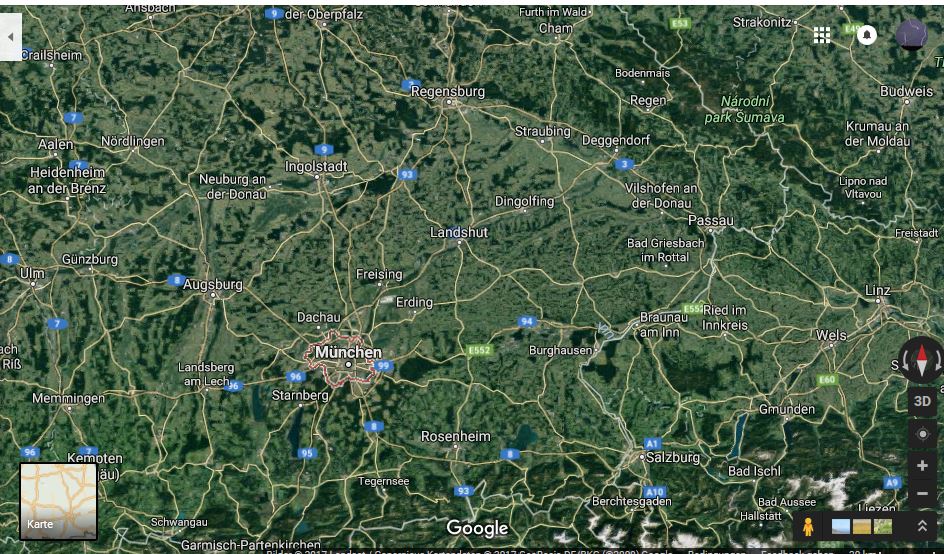Viewport: 944px width, 554px height.
Task: Select the Aalen label
Action: click(x=56, y=145)
